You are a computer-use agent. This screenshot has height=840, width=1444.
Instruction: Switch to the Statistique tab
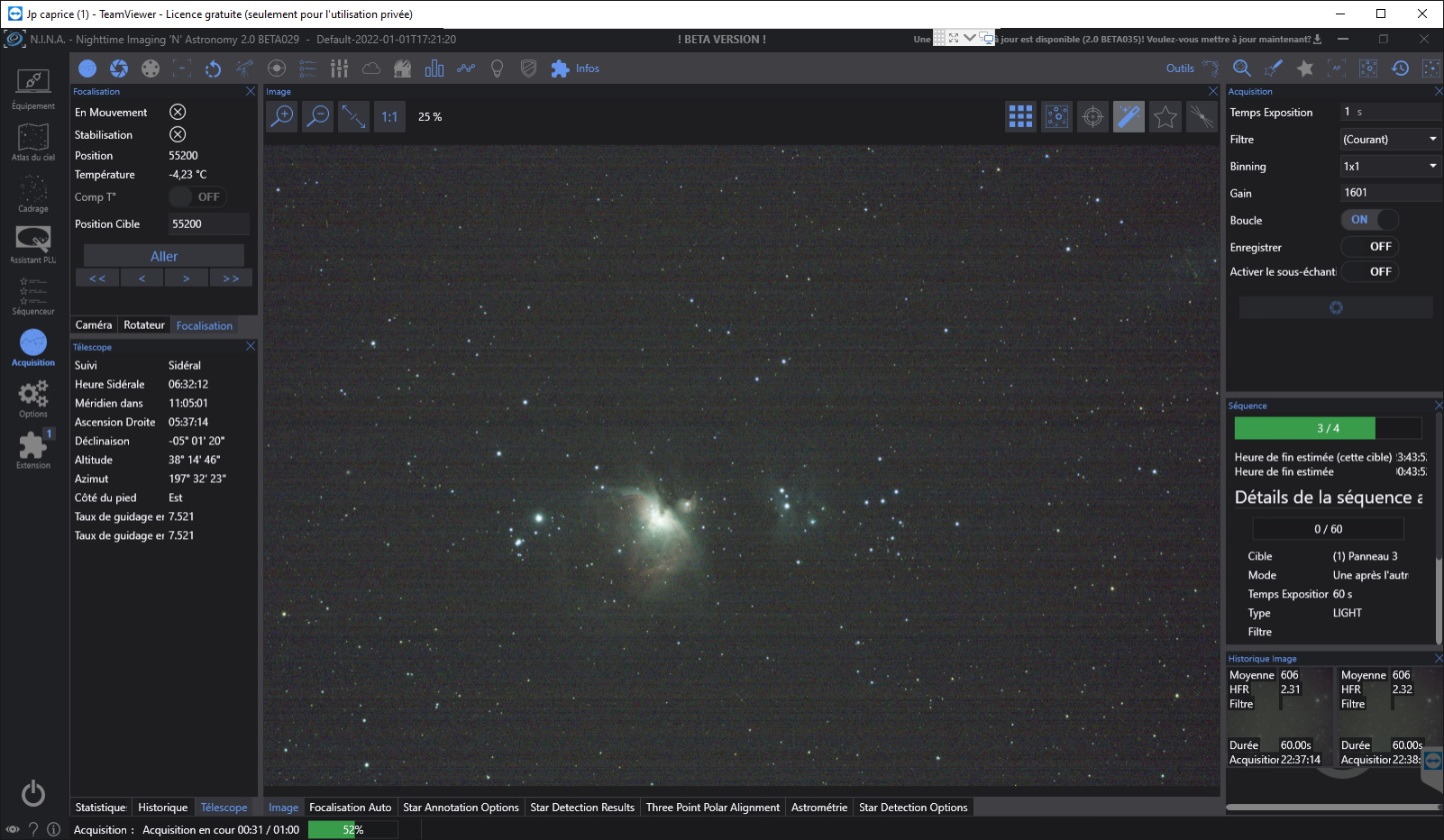click(101, 807)
